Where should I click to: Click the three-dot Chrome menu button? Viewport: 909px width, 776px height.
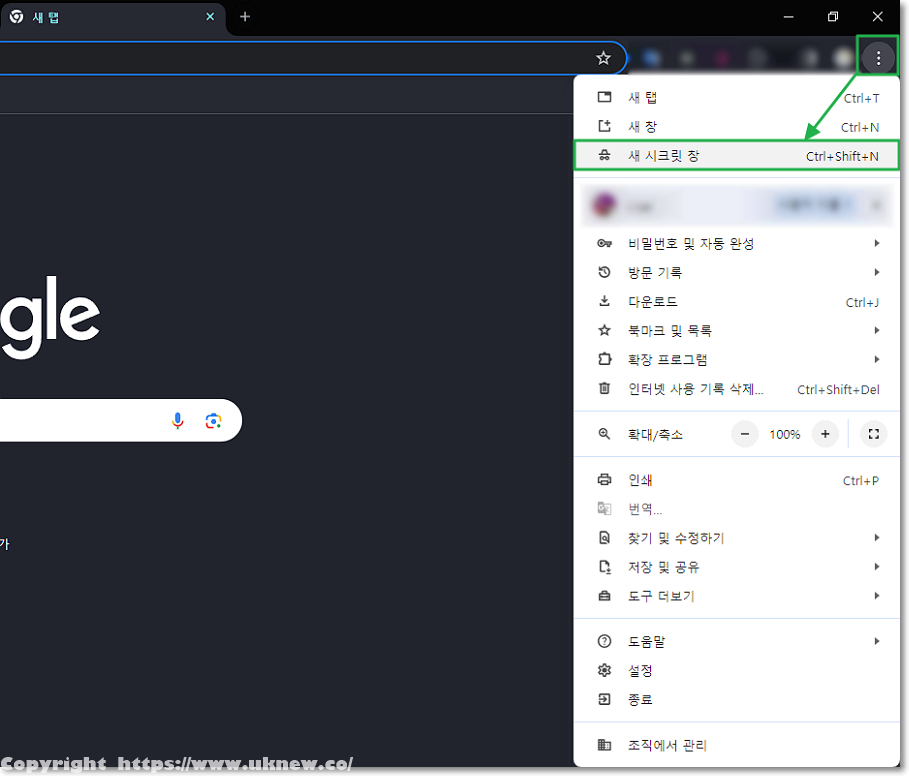coord(878,58)
